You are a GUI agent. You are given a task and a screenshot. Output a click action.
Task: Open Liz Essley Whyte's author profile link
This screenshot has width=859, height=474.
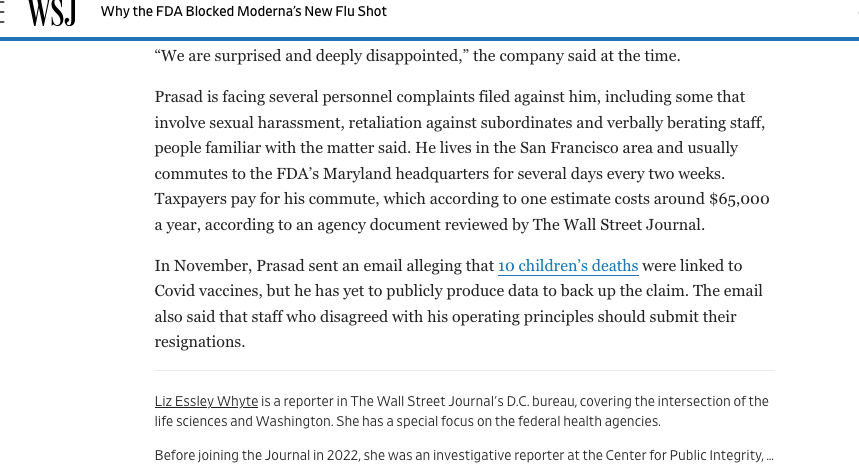pos(207,401)
